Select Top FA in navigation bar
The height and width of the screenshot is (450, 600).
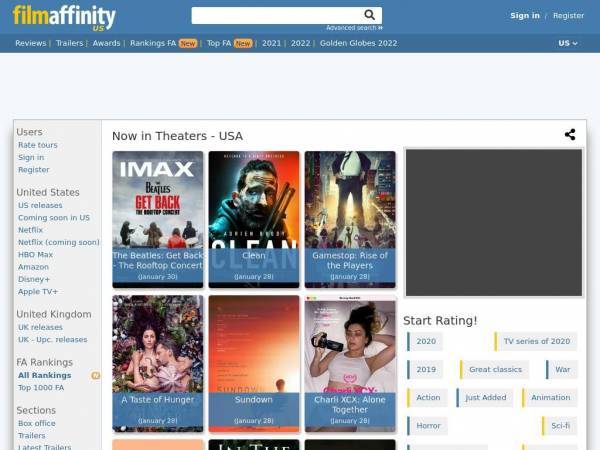(x=219, y=43)
